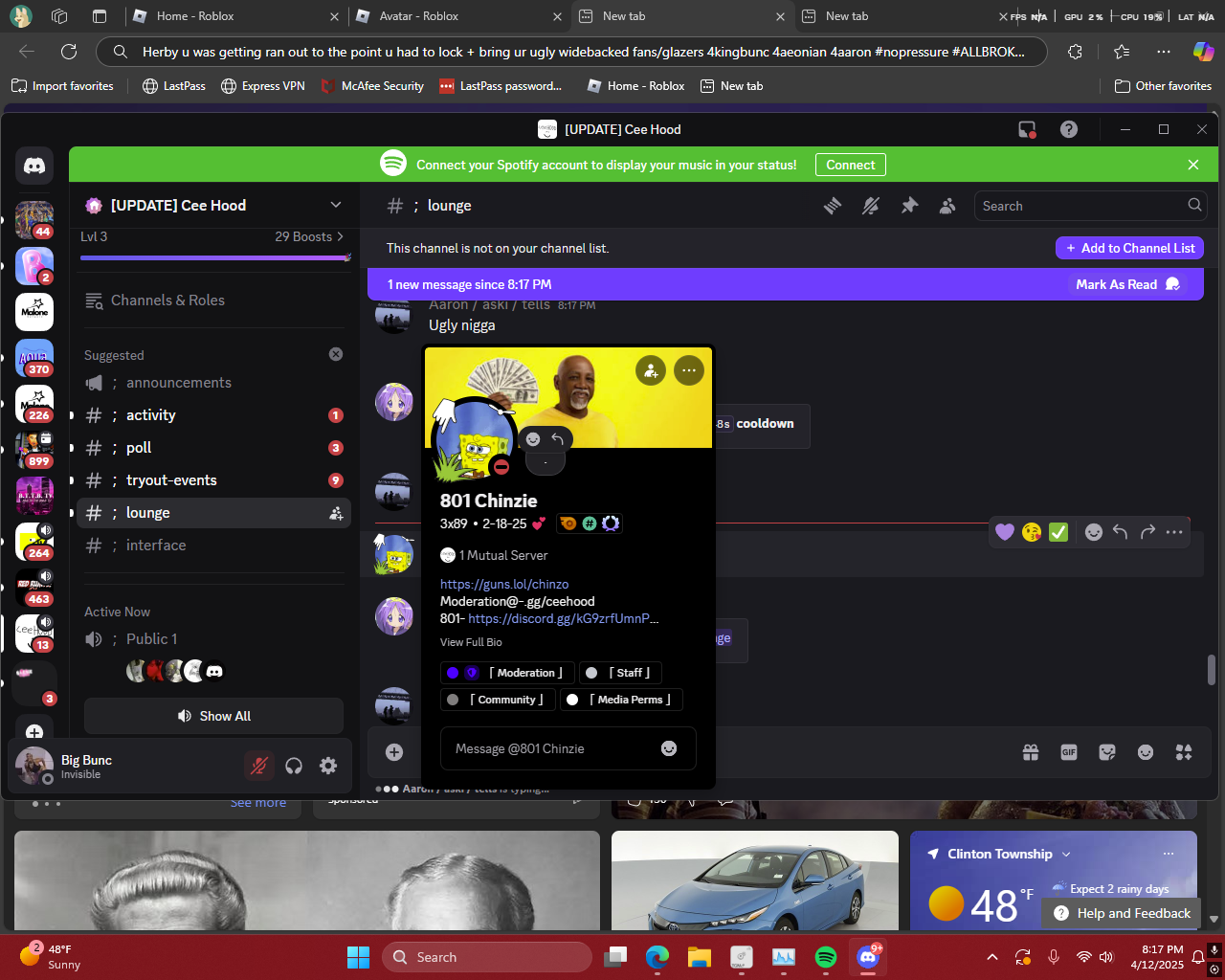Click Show All active voice button
The image size is (1225, 980).
[x=213, y=716]
